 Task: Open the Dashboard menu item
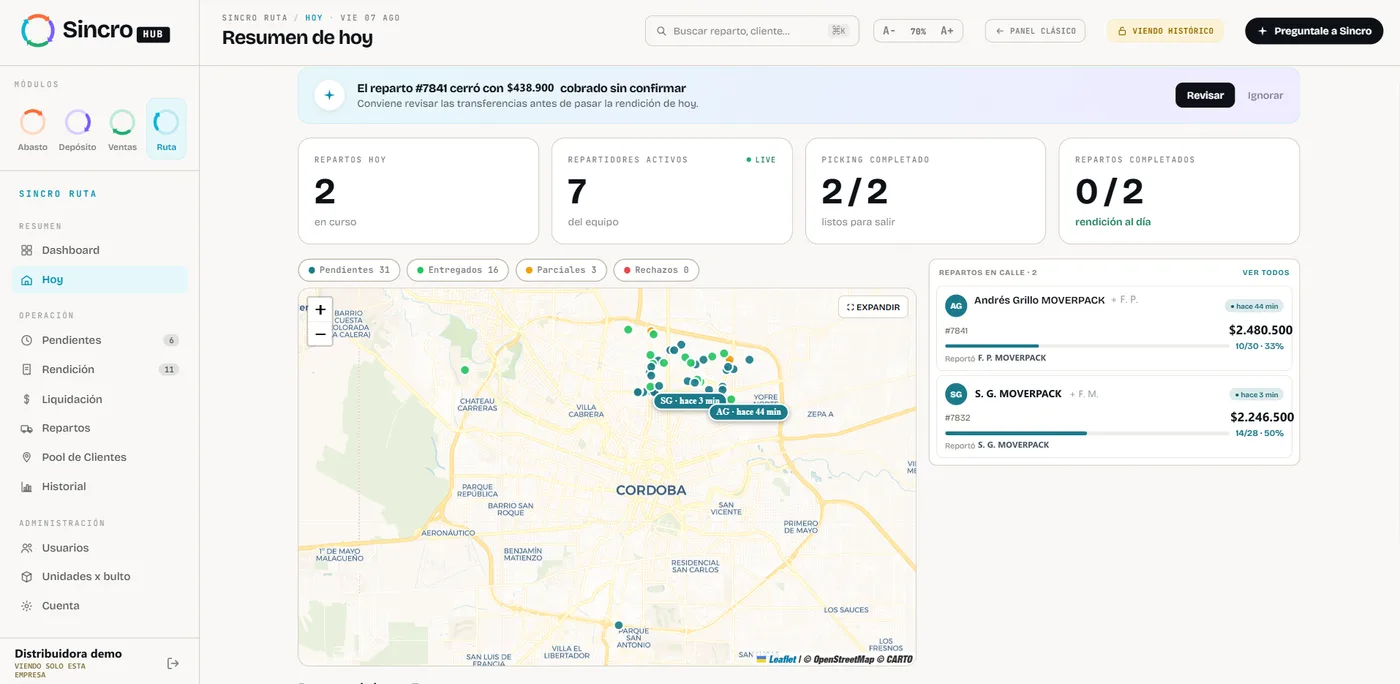point(100,250)
